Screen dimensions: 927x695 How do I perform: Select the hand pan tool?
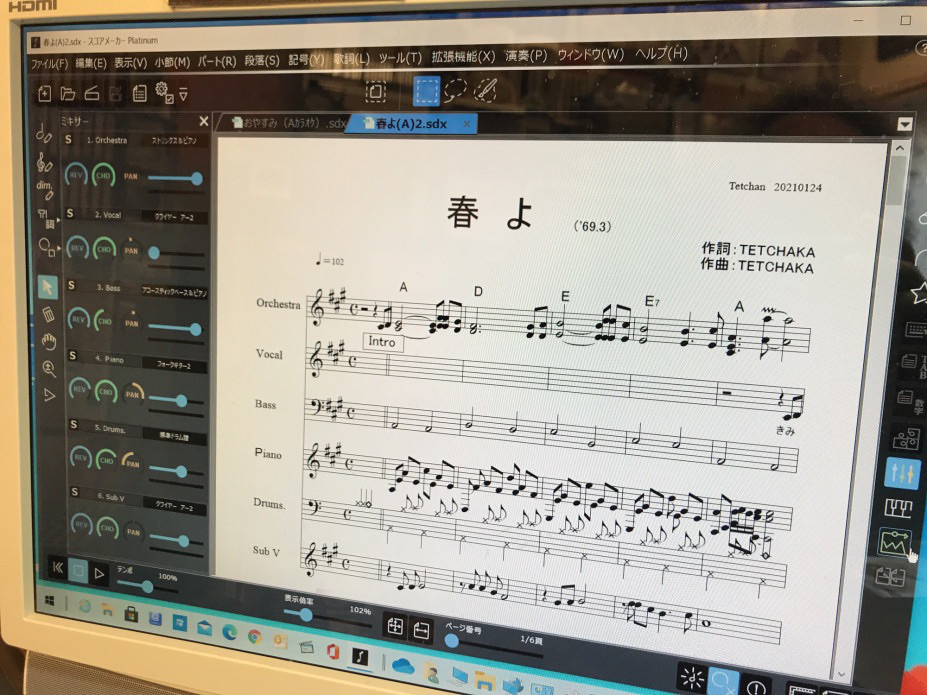click(49, 341)
